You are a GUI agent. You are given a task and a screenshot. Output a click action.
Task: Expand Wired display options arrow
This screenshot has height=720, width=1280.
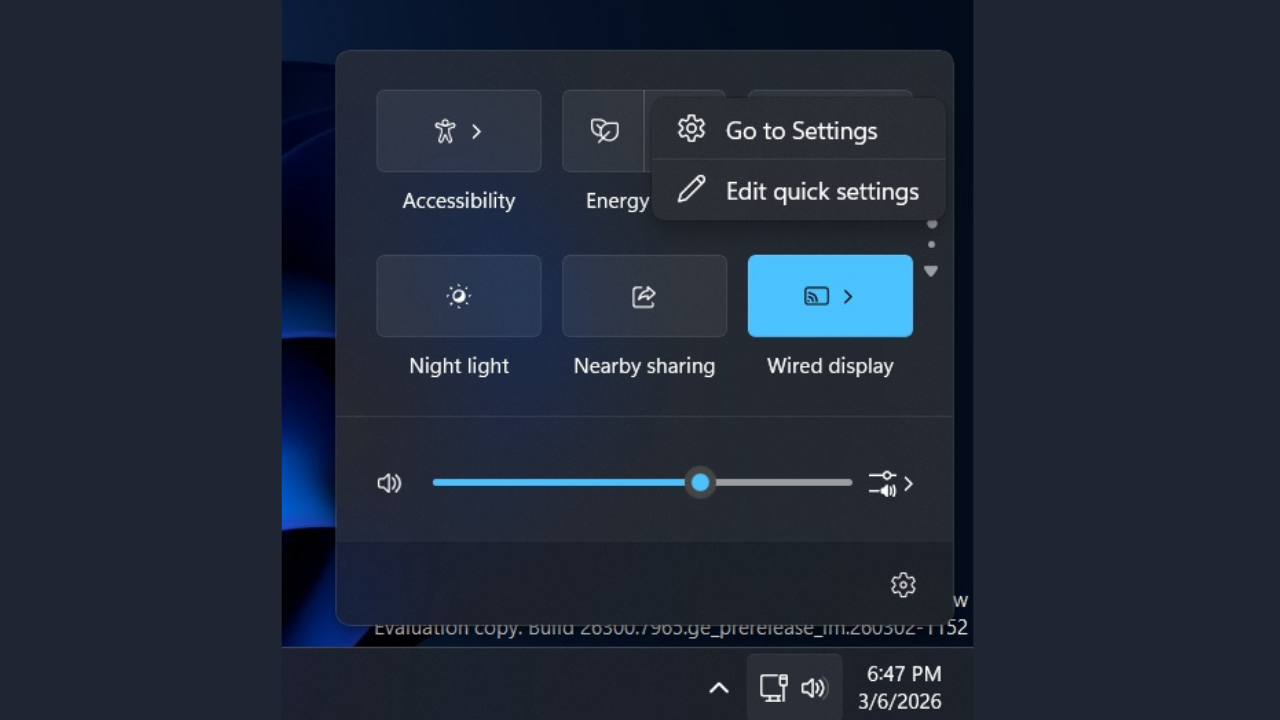coord(849,296)
